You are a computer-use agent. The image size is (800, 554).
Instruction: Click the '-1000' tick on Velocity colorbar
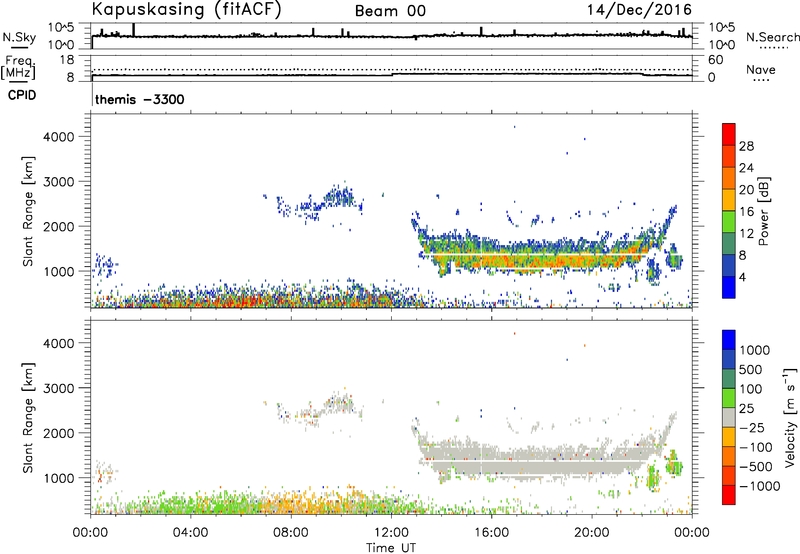[759, 486]
